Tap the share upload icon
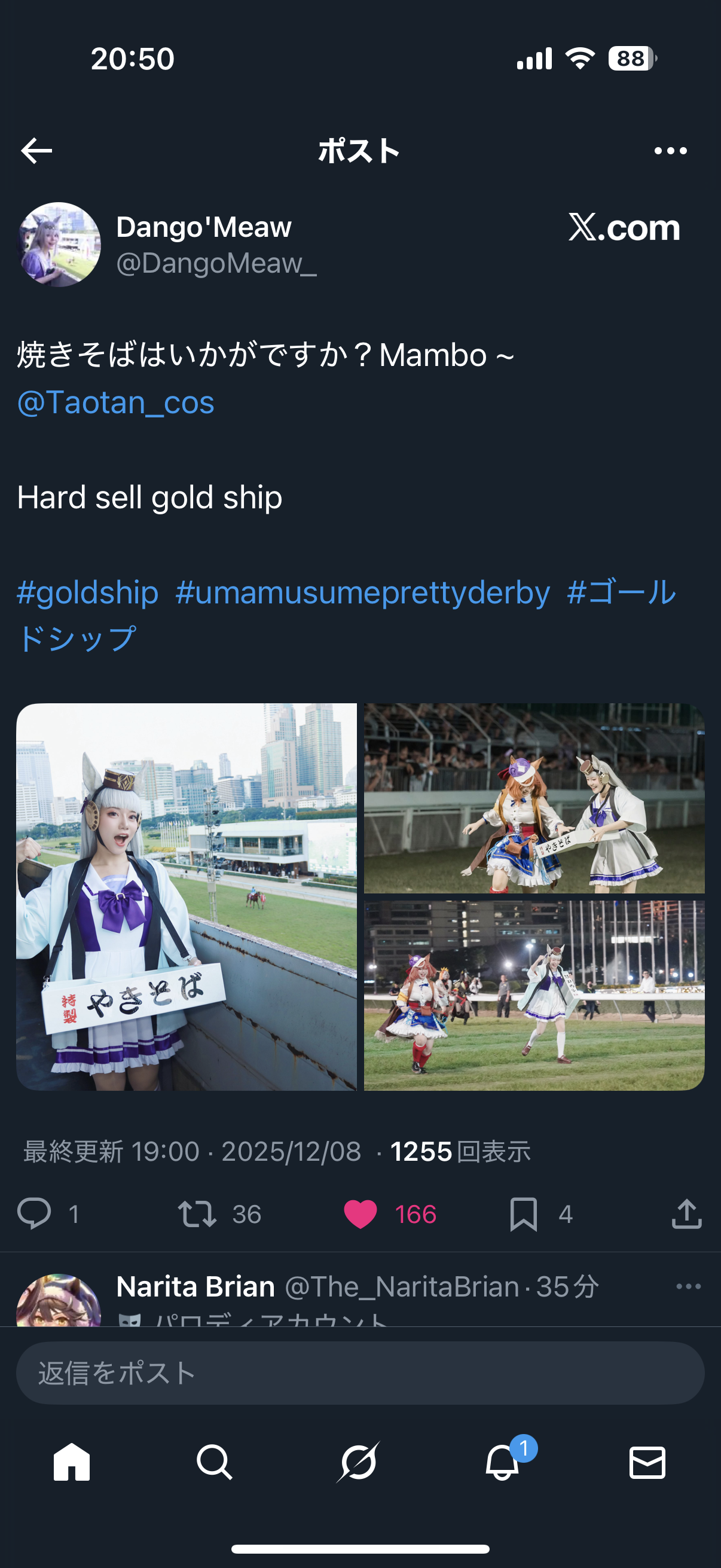Image resolution: width=721 pixels, height=1568 pixels. (687, 1214)
